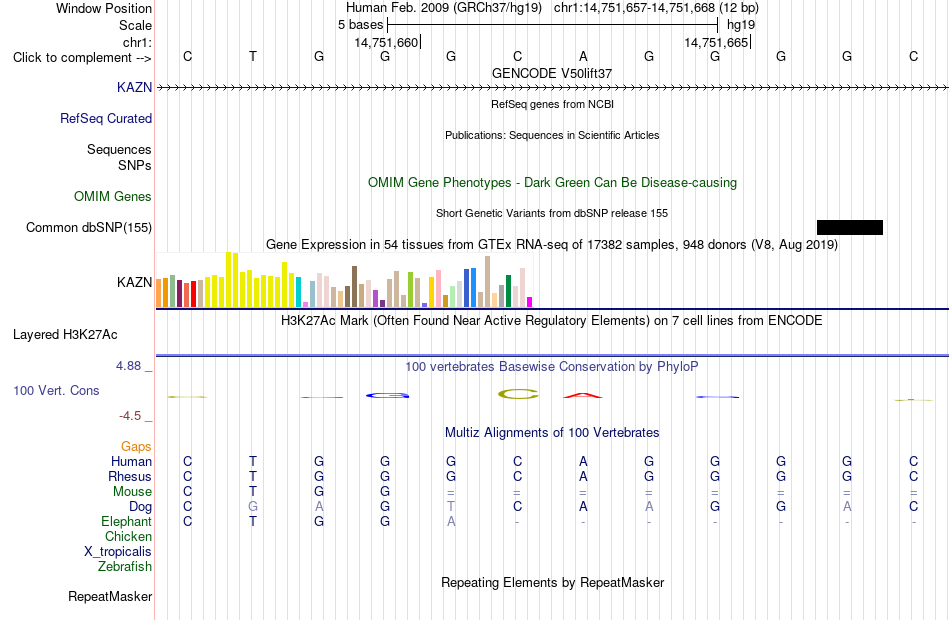Viewport: 950px width, 620px height.
Task: Click the 14,751,665 coordinate marker
Action: (717, 42)
